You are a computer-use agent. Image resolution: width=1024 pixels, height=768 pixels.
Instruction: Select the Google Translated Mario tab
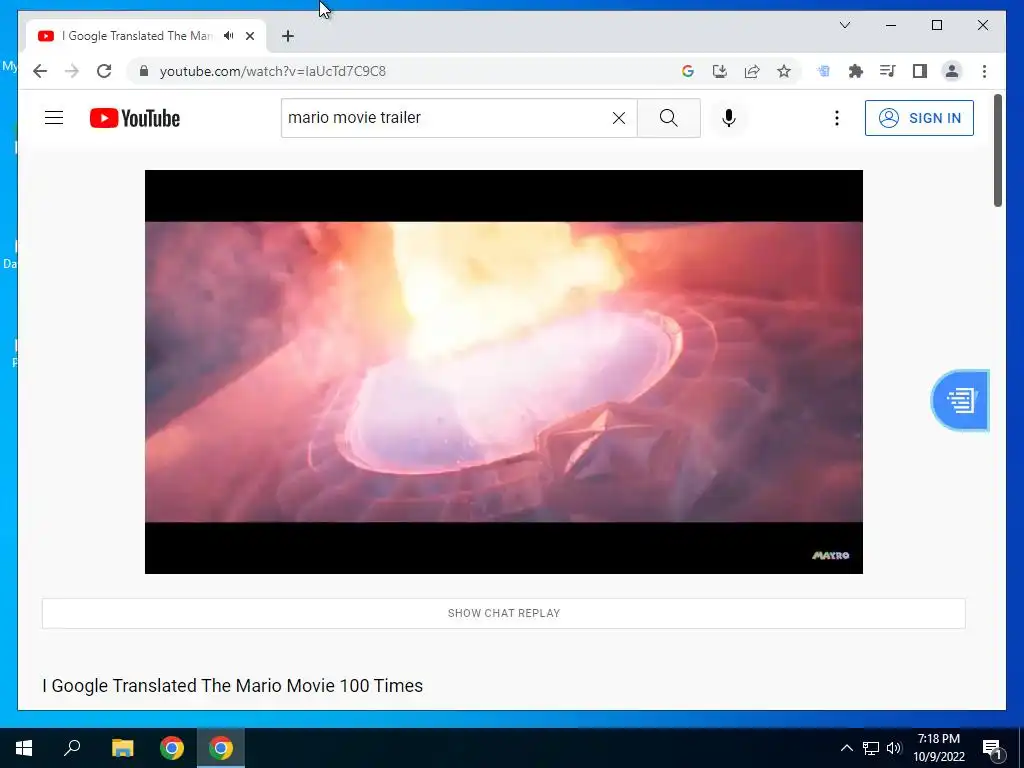coord(137,36)
